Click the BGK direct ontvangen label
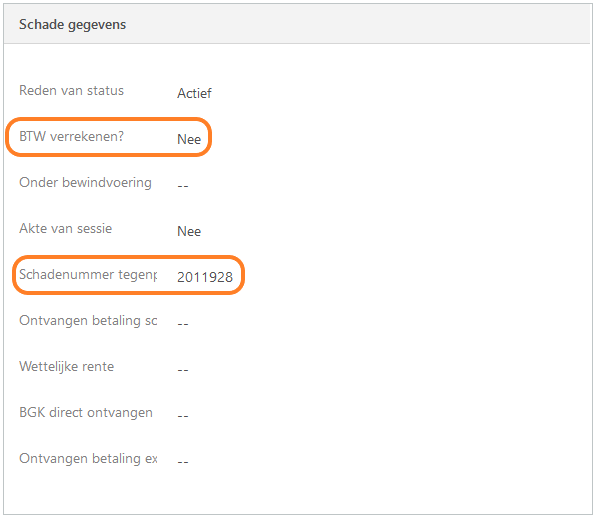597x520 pixels. (86, 413)
